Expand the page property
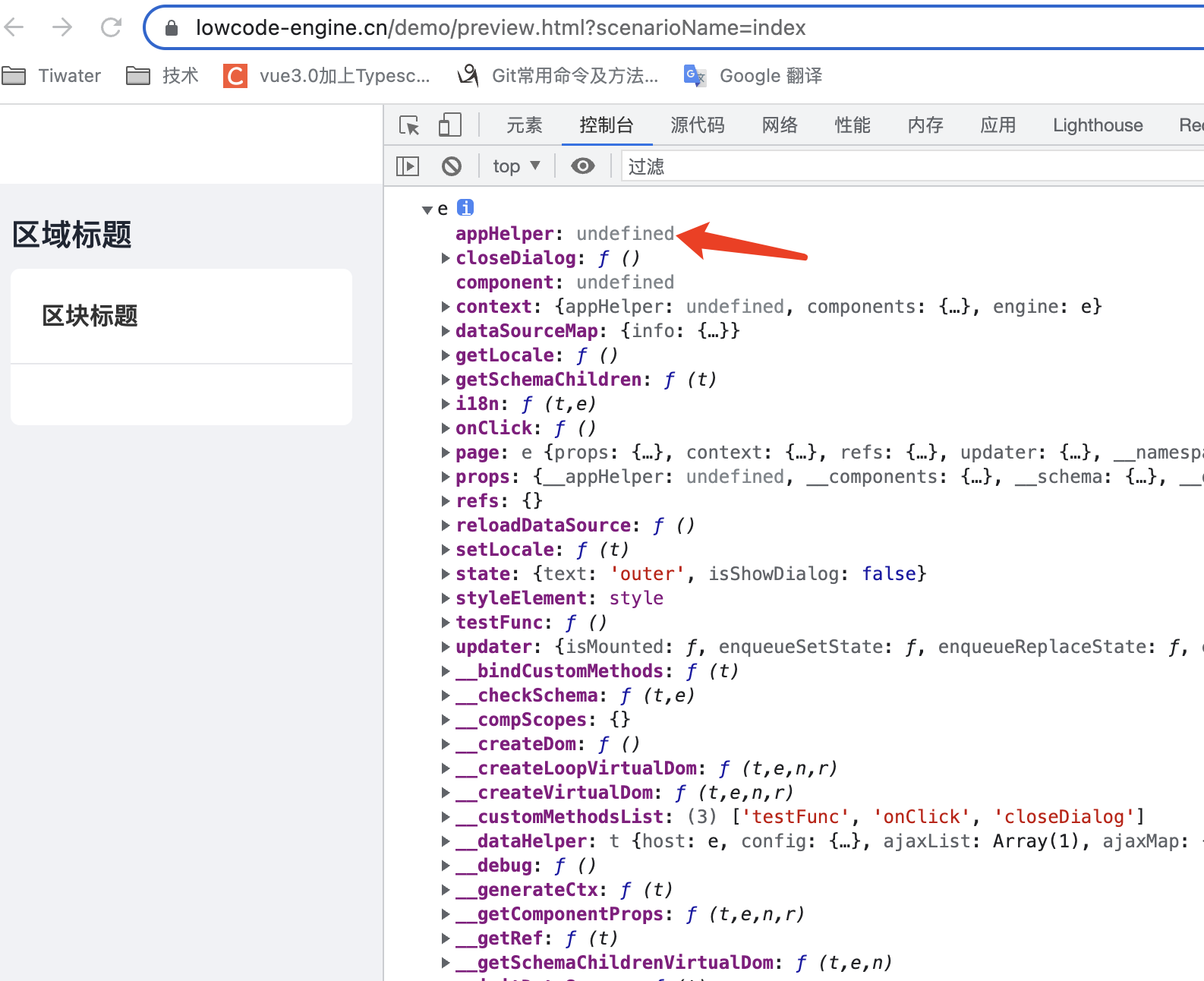This screenshot has height=981, width=1204. click(446, 453)
